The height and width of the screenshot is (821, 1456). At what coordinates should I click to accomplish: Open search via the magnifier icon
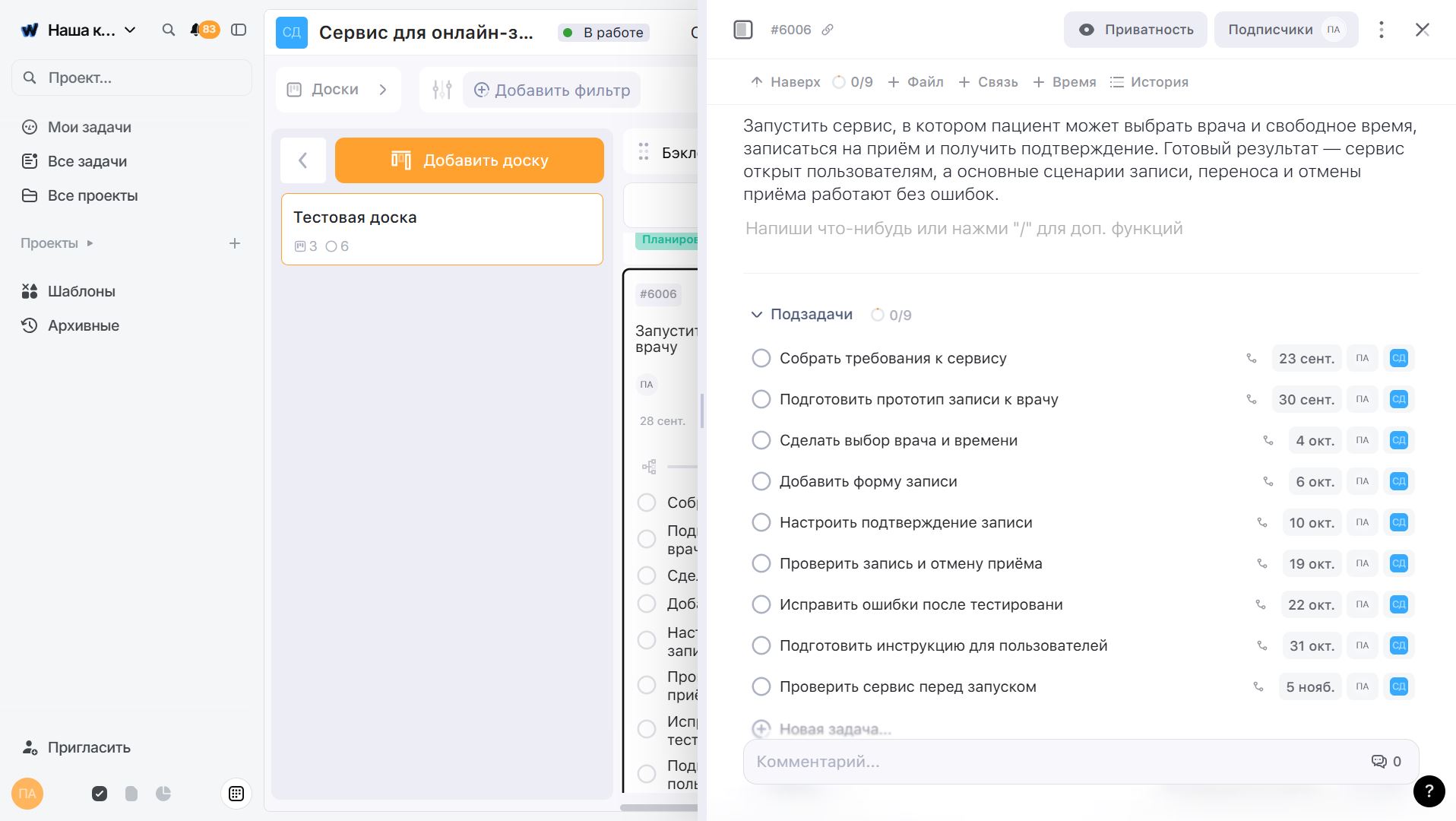tap(169, 30)
